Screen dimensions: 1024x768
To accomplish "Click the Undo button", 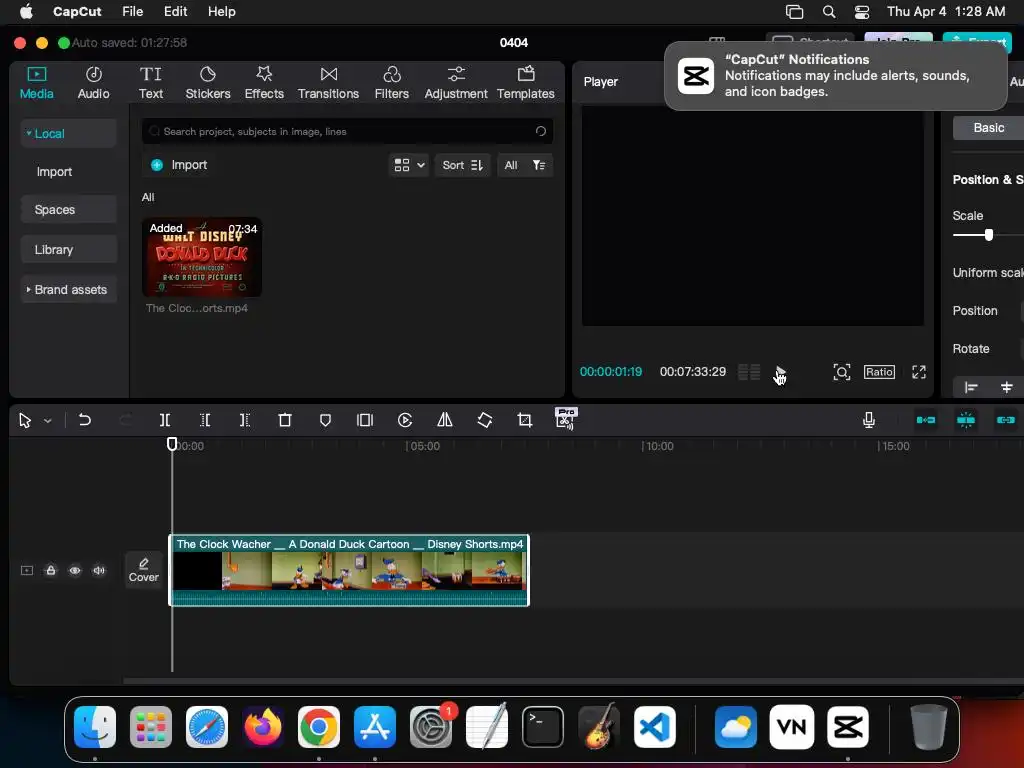I will pyautogui.click(x=84, y=420).
